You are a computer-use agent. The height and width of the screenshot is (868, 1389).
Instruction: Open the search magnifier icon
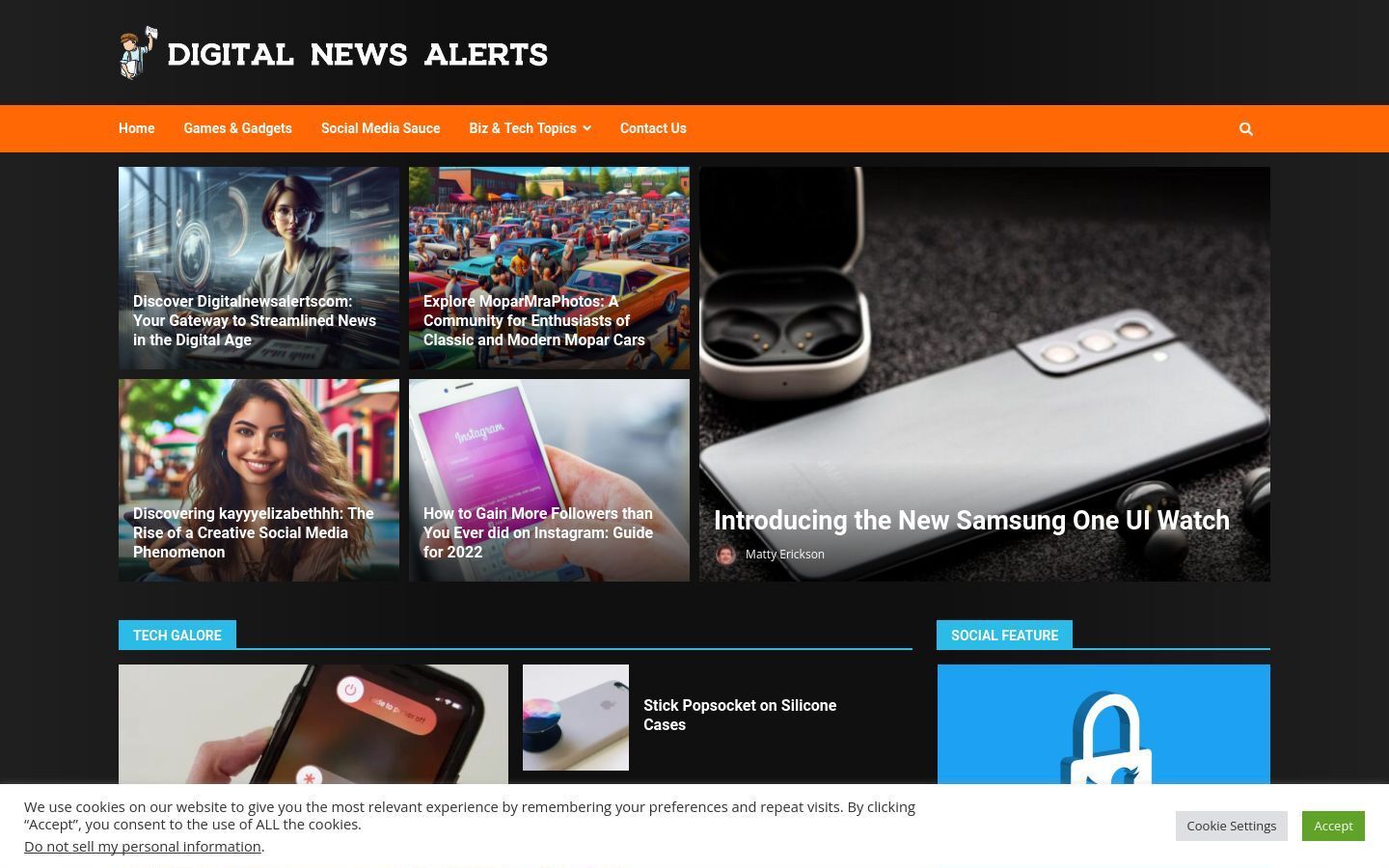coord(1245,128)
